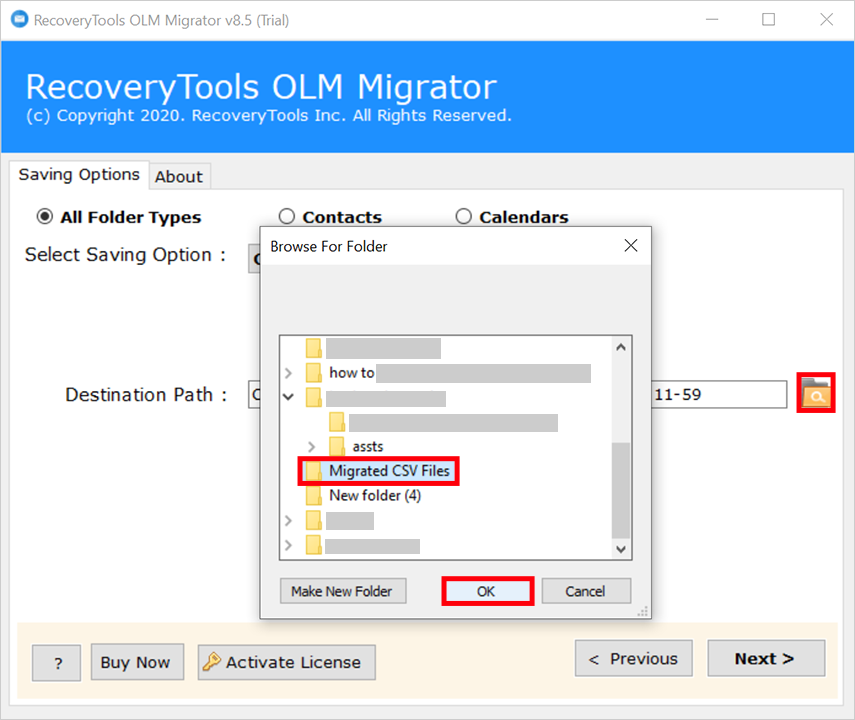
Task: Select the Migrated CSV Files folder
Action: click(389, 471)
